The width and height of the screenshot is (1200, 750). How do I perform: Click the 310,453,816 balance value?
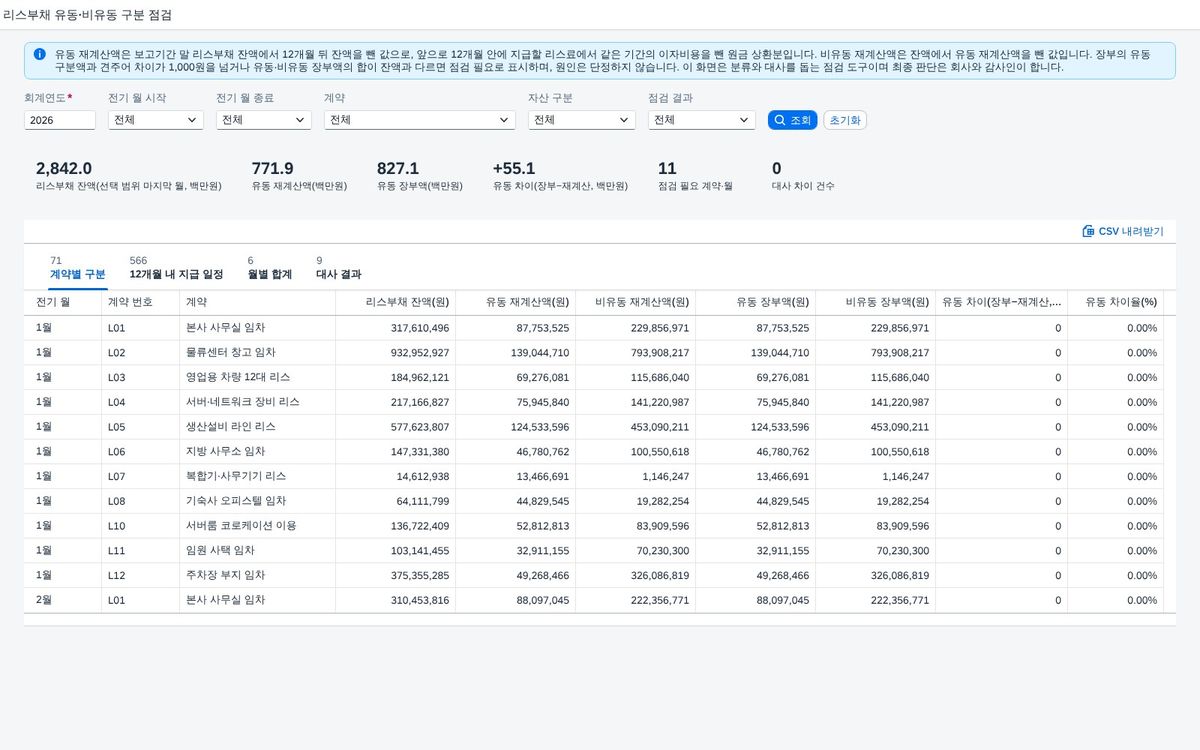pyautogui.click(x=420, y=600)
